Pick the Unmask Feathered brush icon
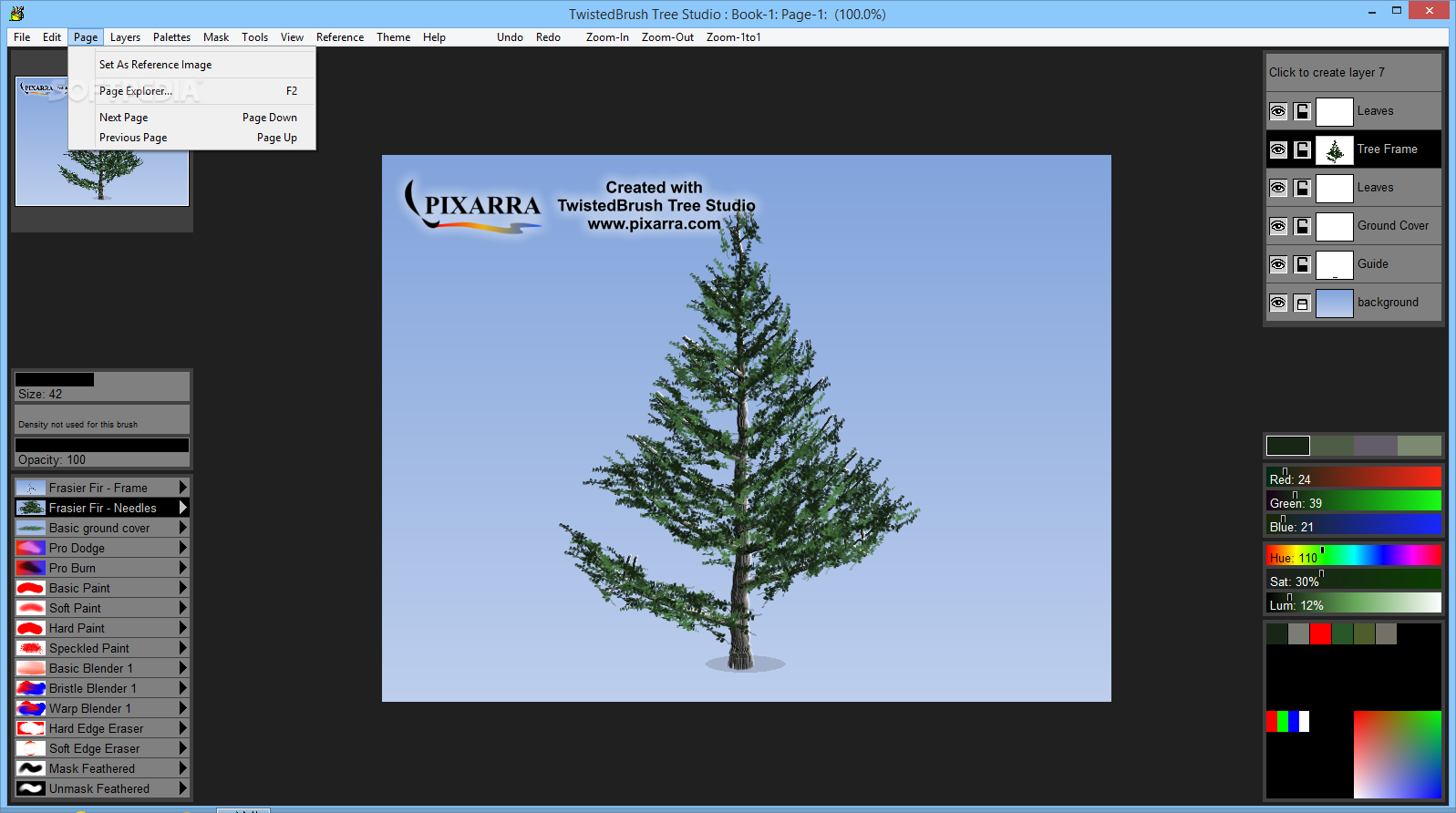1456x813 pixels. click(31, 788)
